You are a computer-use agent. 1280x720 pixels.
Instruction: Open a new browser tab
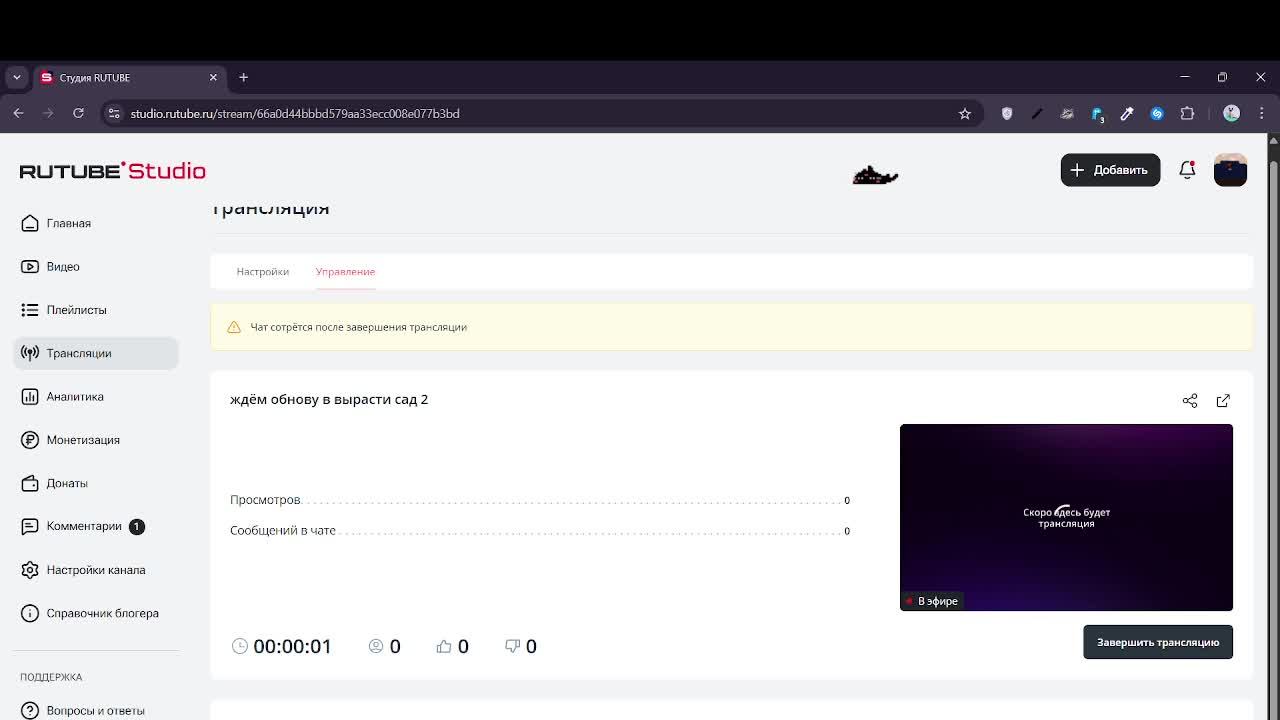point(243,77)
